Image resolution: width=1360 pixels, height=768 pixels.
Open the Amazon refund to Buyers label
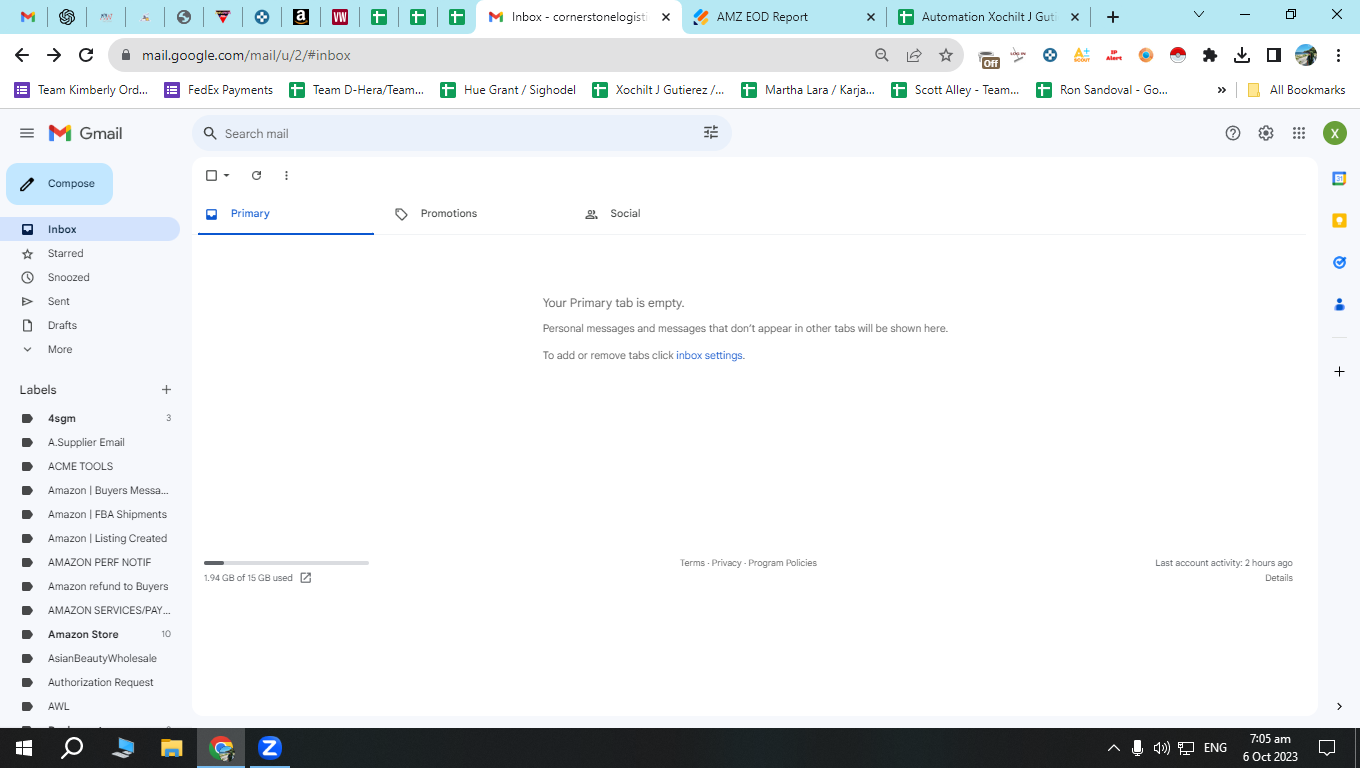90,586
